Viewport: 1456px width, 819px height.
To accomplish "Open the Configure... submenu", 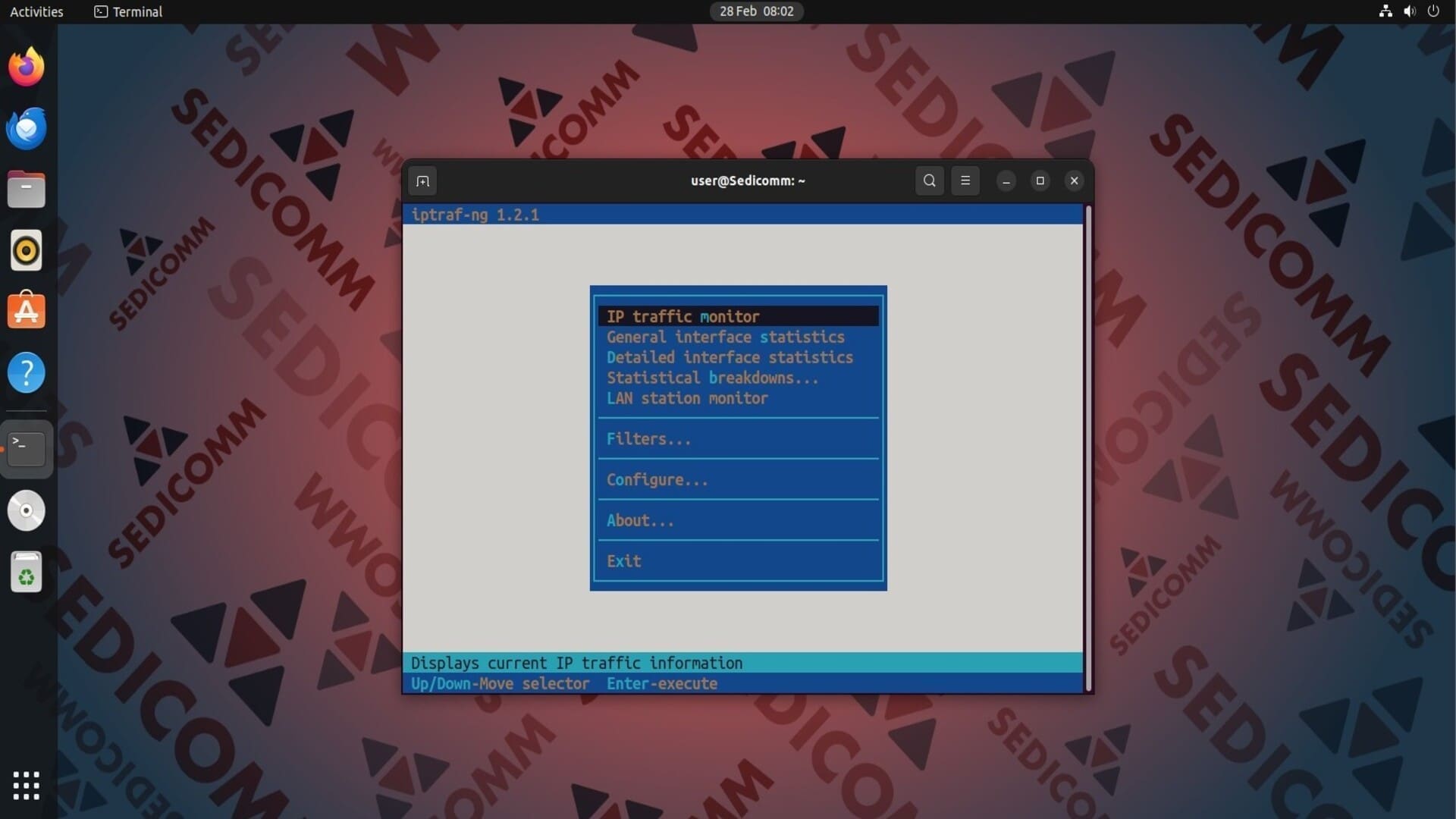I will 657,480.
